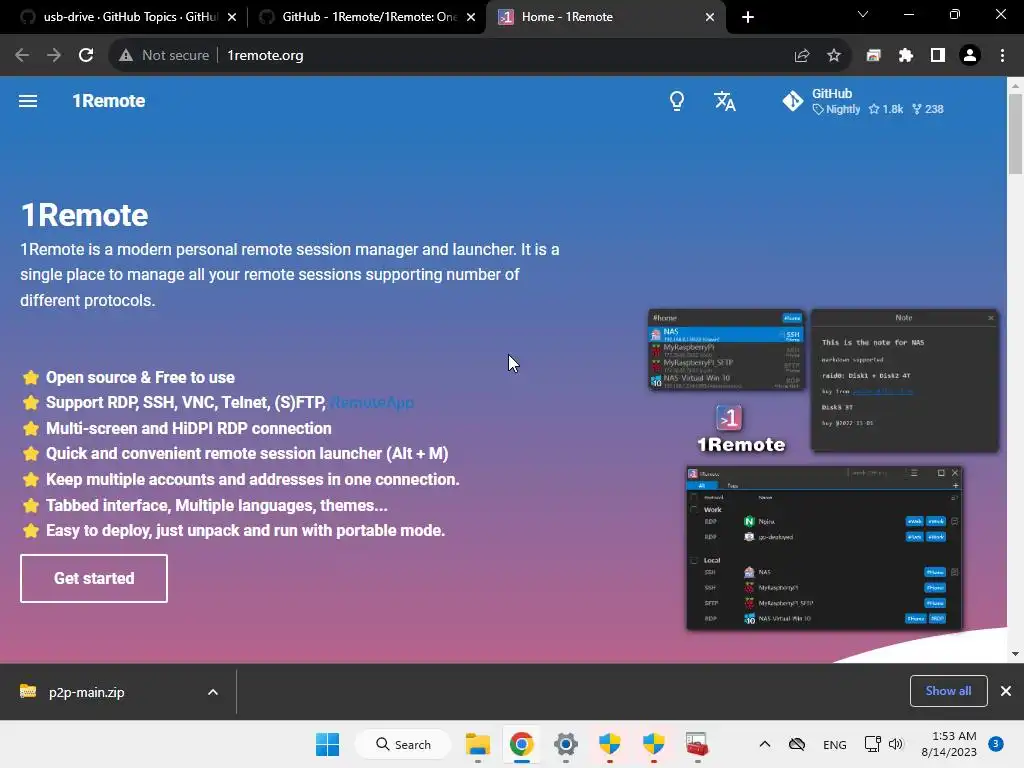
Task: Open the first Windows Security shield icon
Action: (609, 744)
